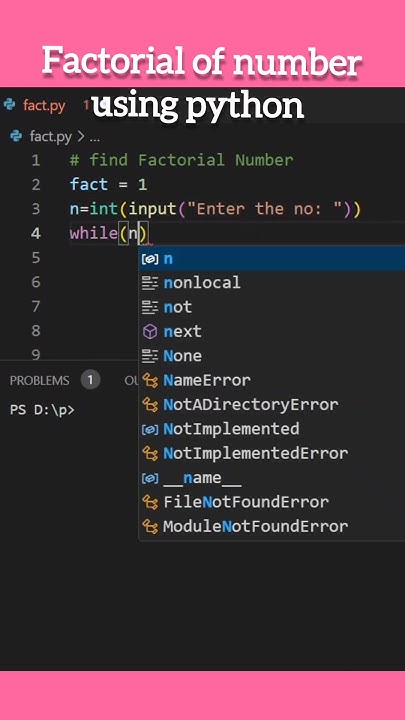Click the function cube icon beside next

tap(150, 332)
